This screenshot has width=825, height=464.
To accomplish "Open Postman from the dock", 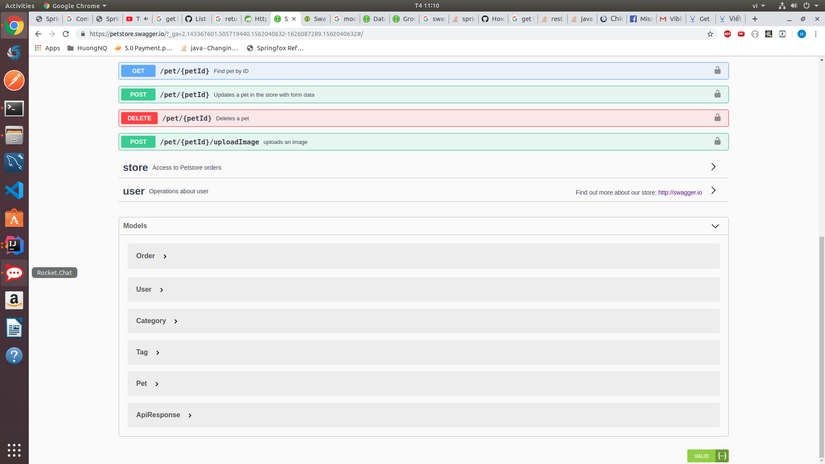I will [14, 80].
